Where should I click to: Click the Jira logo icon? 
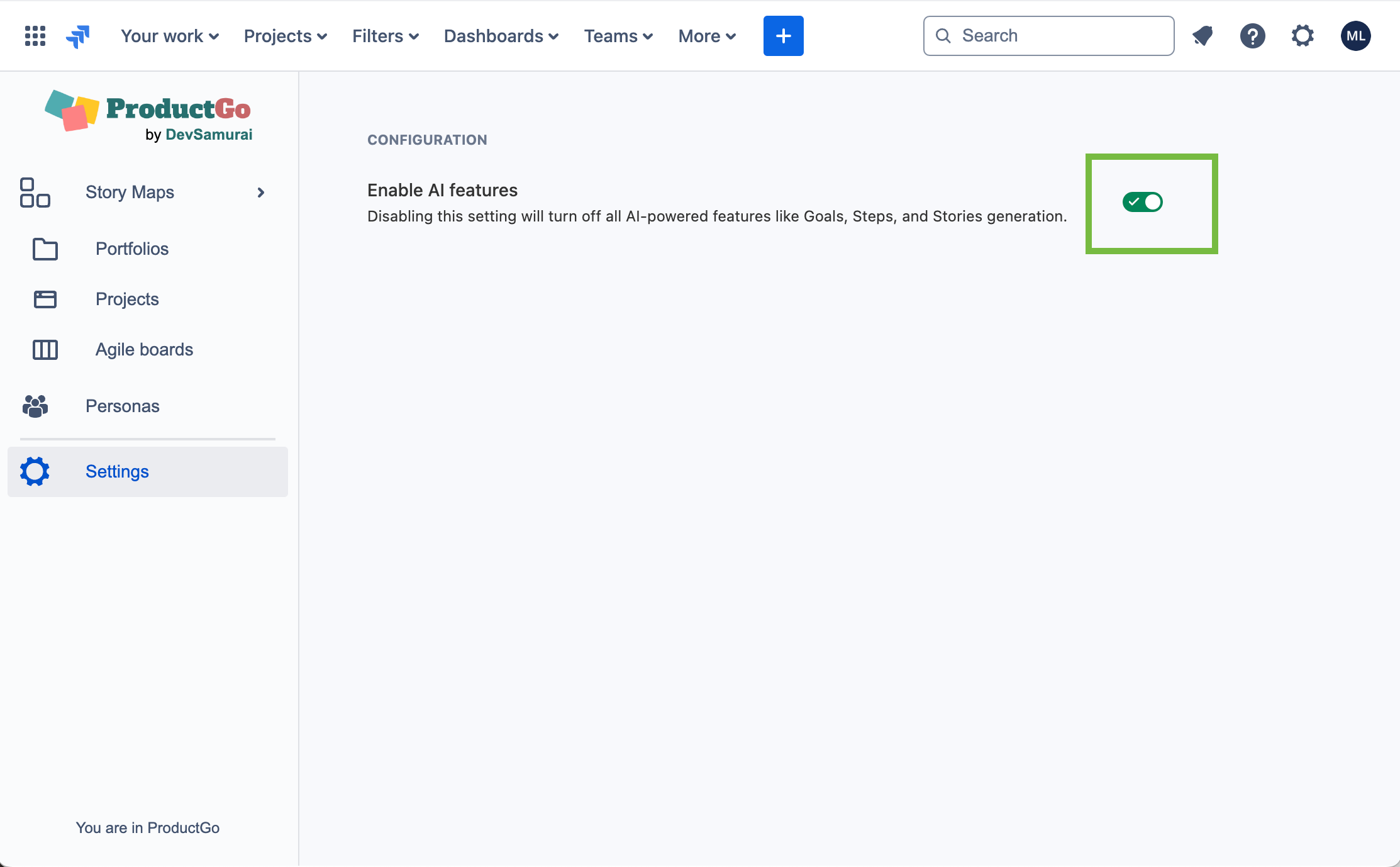(78, 36)
